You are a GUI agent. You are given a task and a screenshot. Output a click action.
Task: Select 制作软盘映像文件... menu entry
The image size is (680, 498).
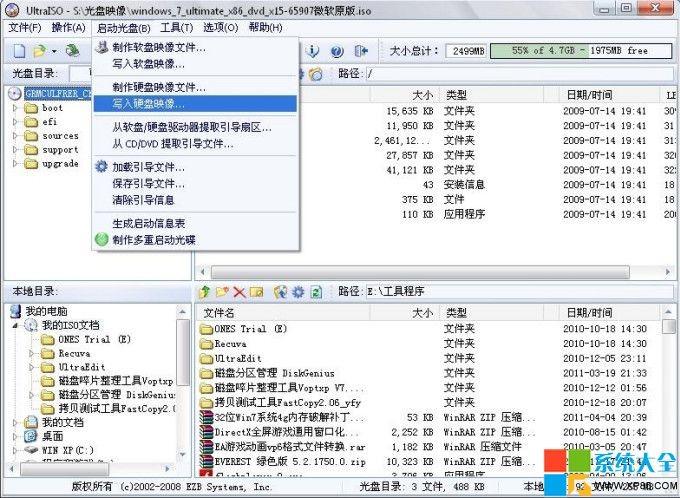(196, 47)
